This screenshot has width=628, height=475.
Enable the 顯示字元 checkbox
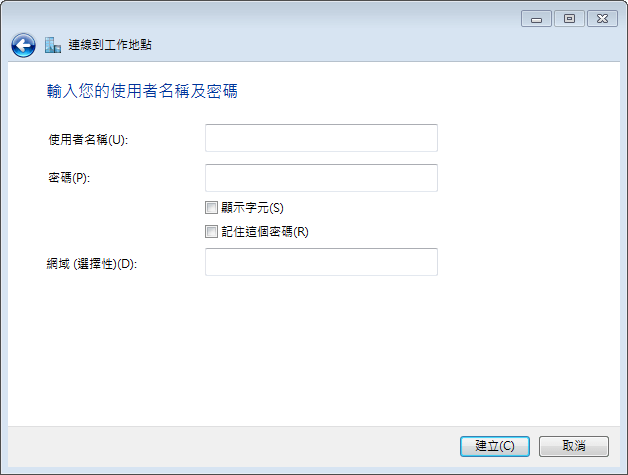[x=211, y=207]
